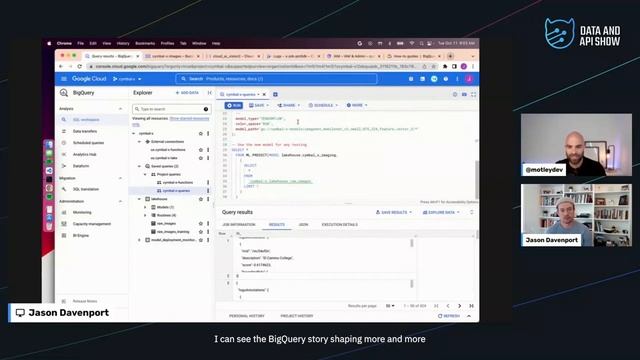Collapse the External connections node
The width and height of the screenshot is (640, 360).
coord(139,142)
